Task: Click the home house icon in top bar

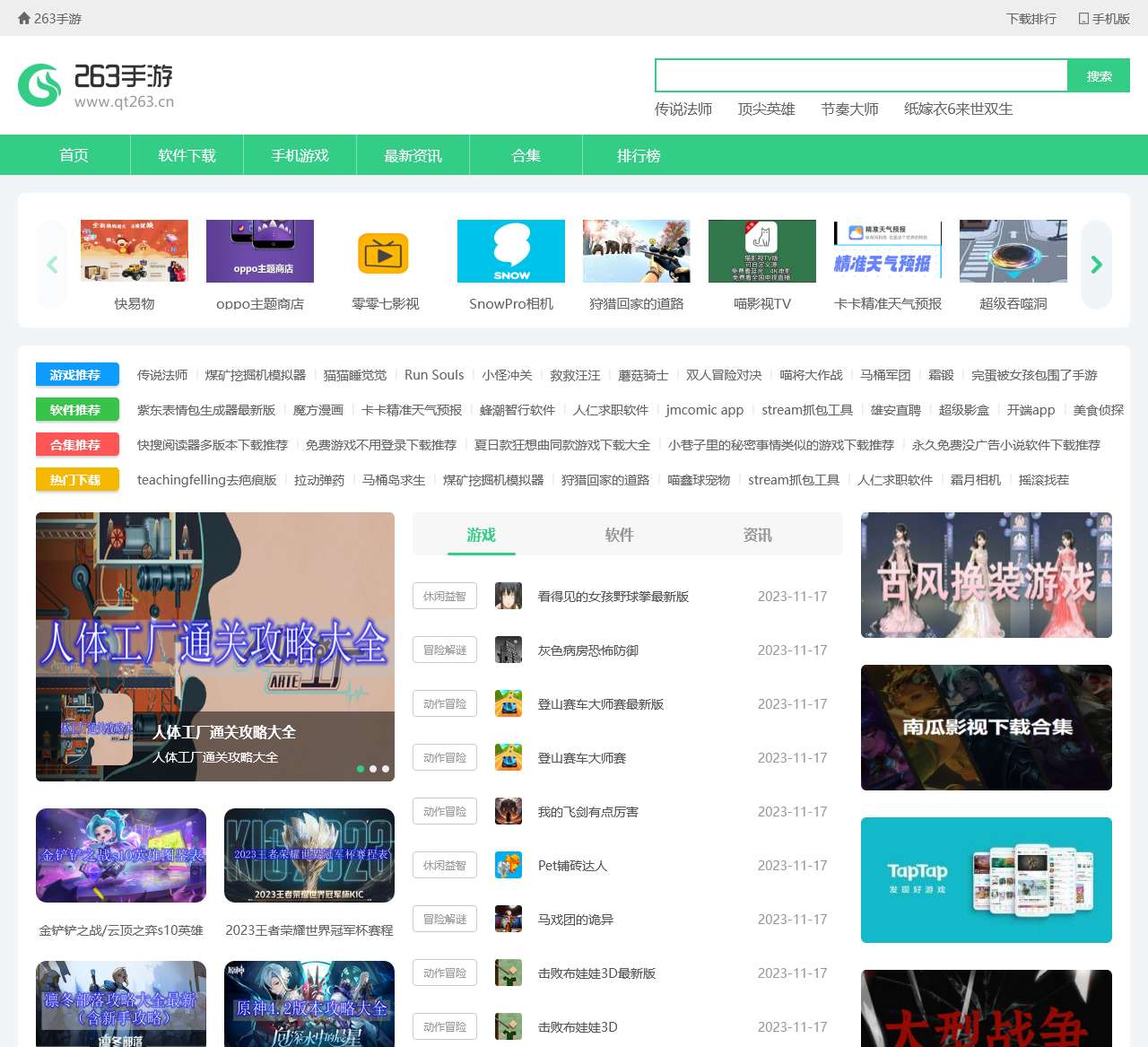Action: click(x=22, y=17)
